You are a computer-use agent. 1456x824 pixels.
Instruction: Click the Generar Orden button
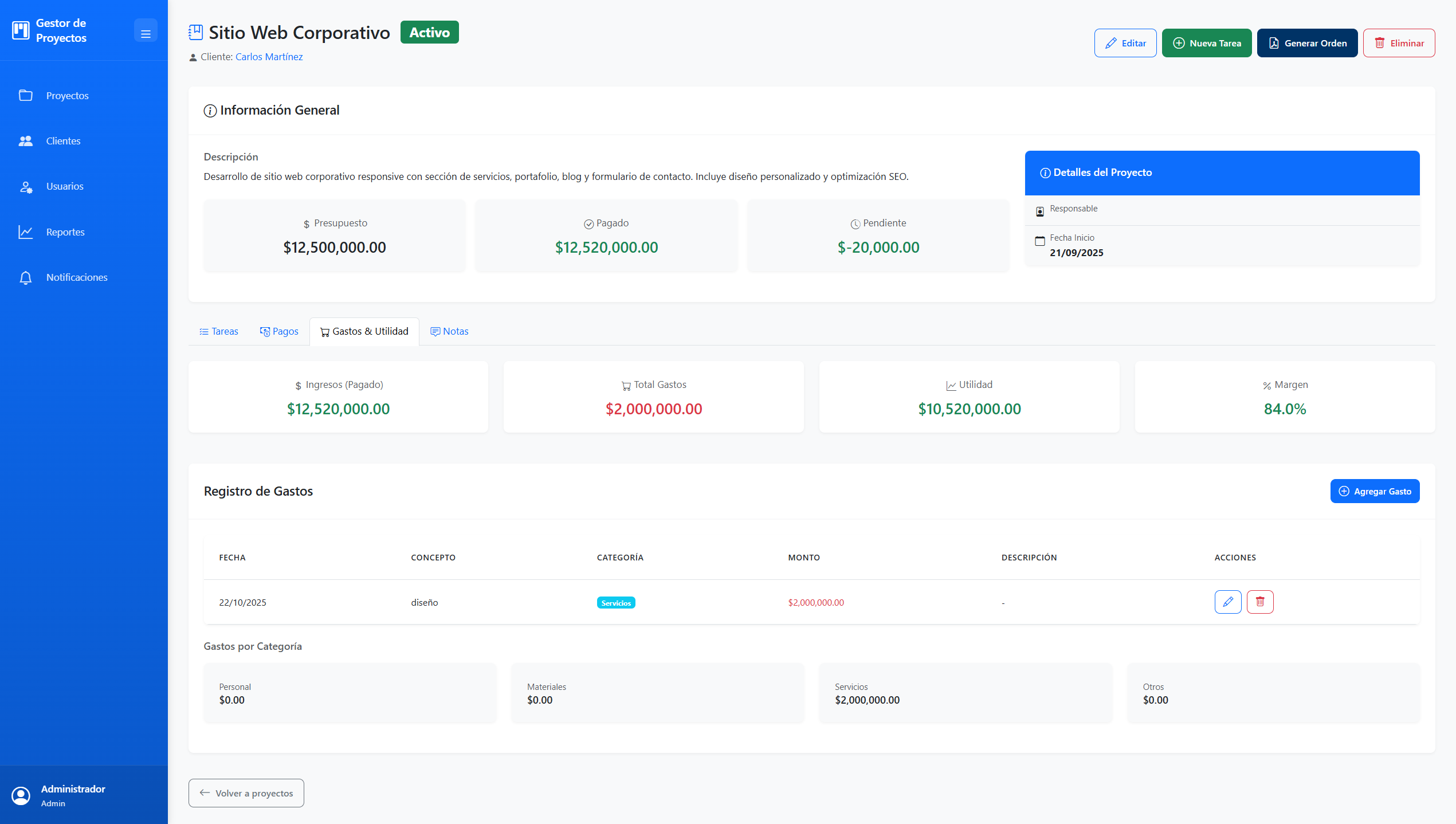(1306, 43)
